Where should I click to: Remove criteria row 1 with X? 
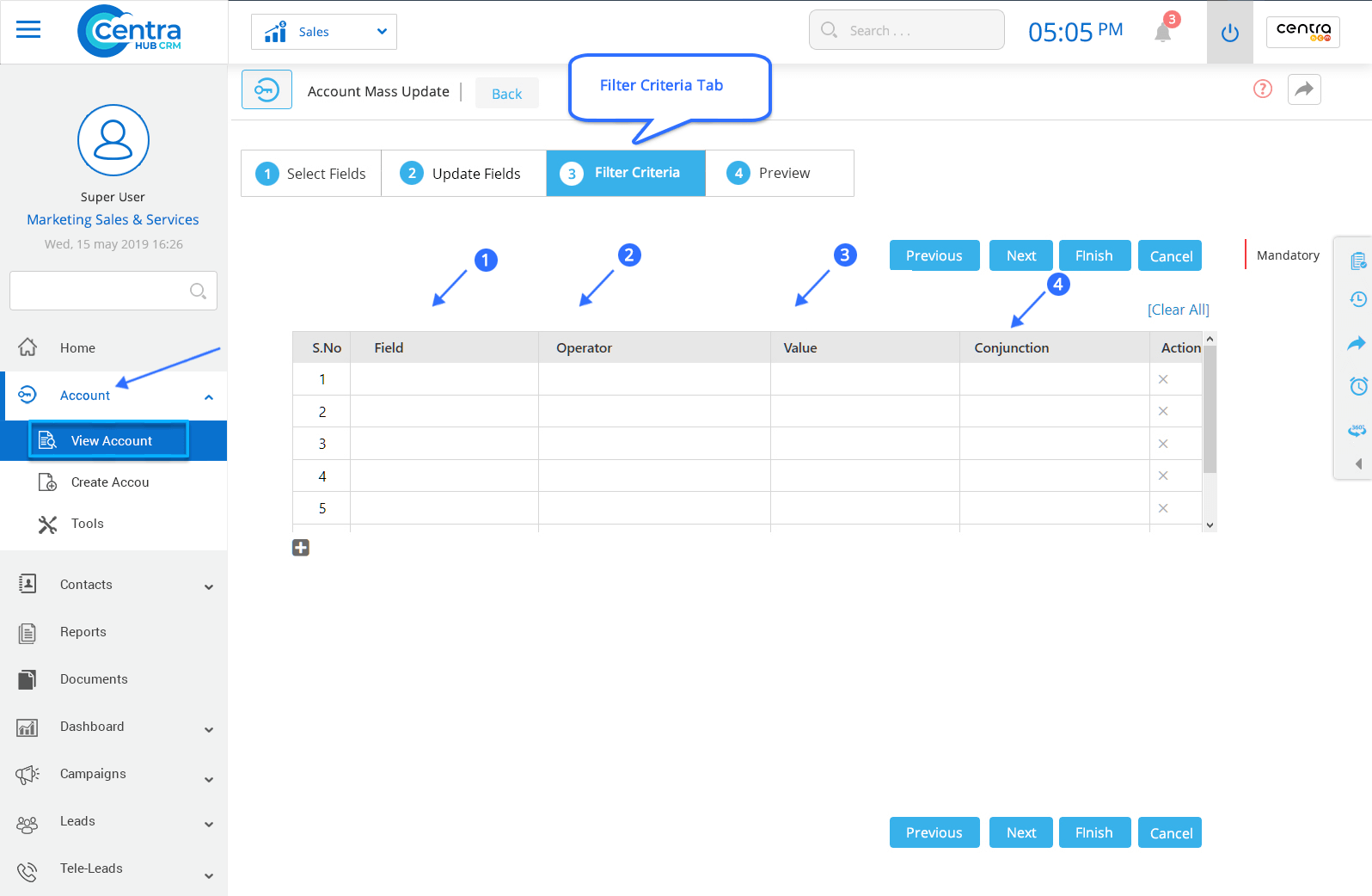point(1163,379)
